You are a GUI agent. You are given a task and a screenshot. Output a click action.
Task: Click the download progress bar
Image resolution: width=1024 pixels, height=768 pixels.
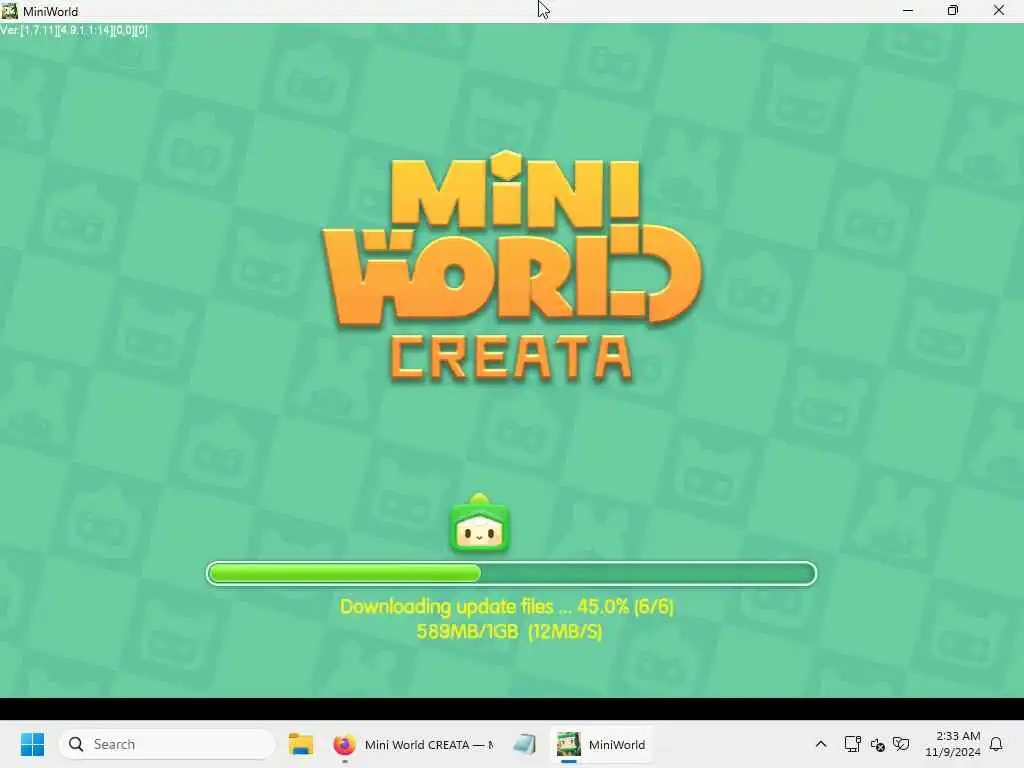511,573
